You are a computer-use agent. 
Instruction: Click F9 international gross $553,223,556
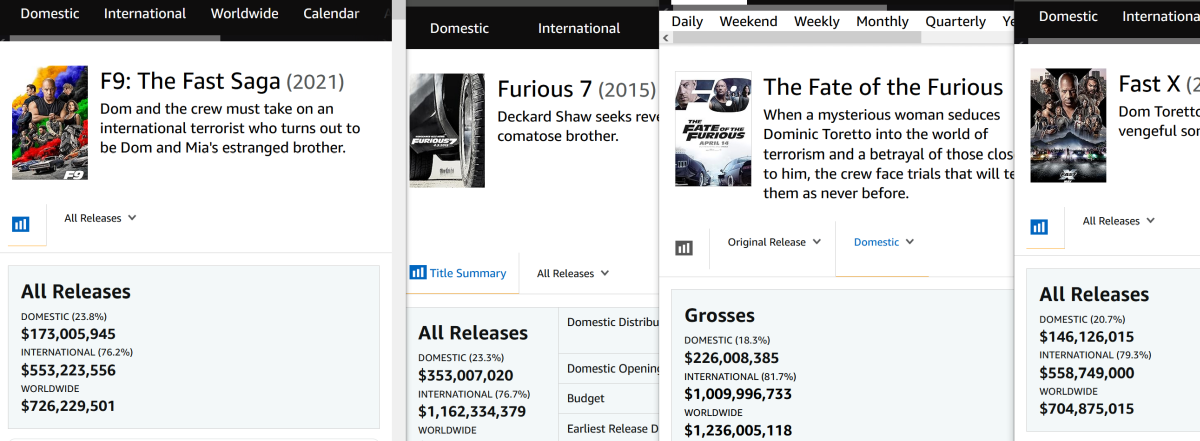pos(68,370)
